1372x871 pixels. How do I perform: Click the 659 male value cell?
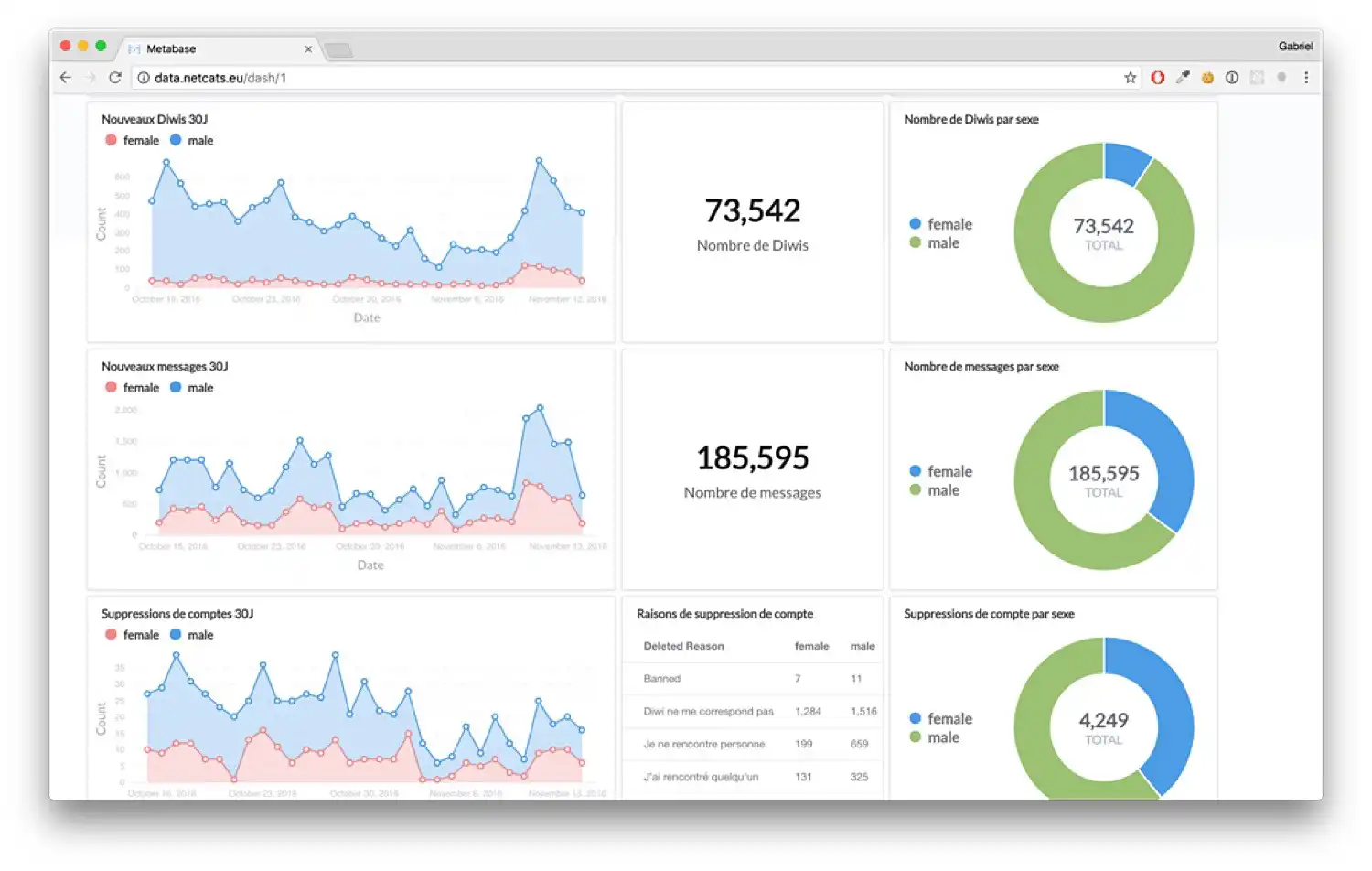pos(859,744)
